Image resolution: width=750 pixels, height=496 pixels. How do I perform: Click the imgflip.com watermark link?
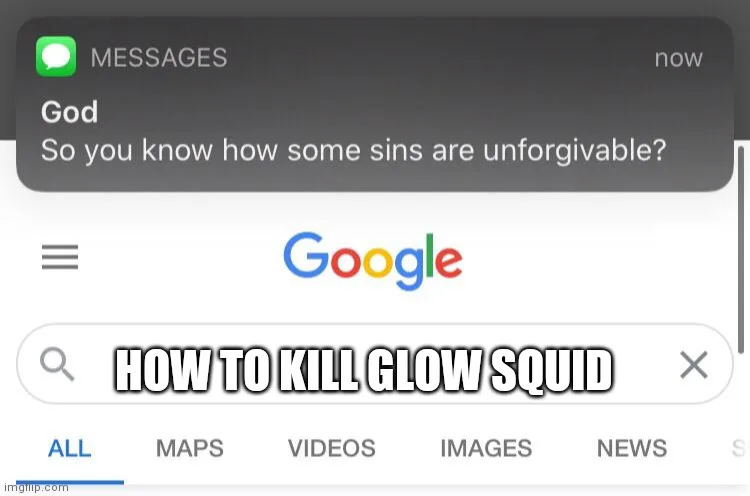[36, 487]
